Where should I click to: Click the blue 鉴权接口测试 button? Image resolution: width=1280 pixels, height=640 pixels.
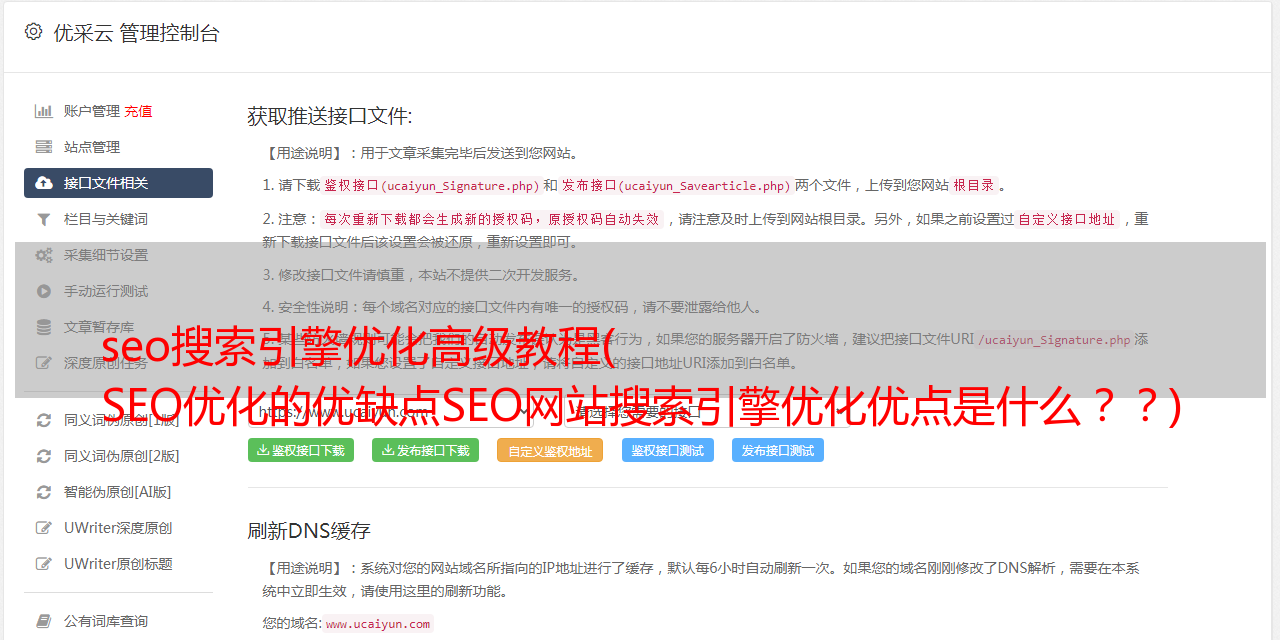click(x=668, y=450)
